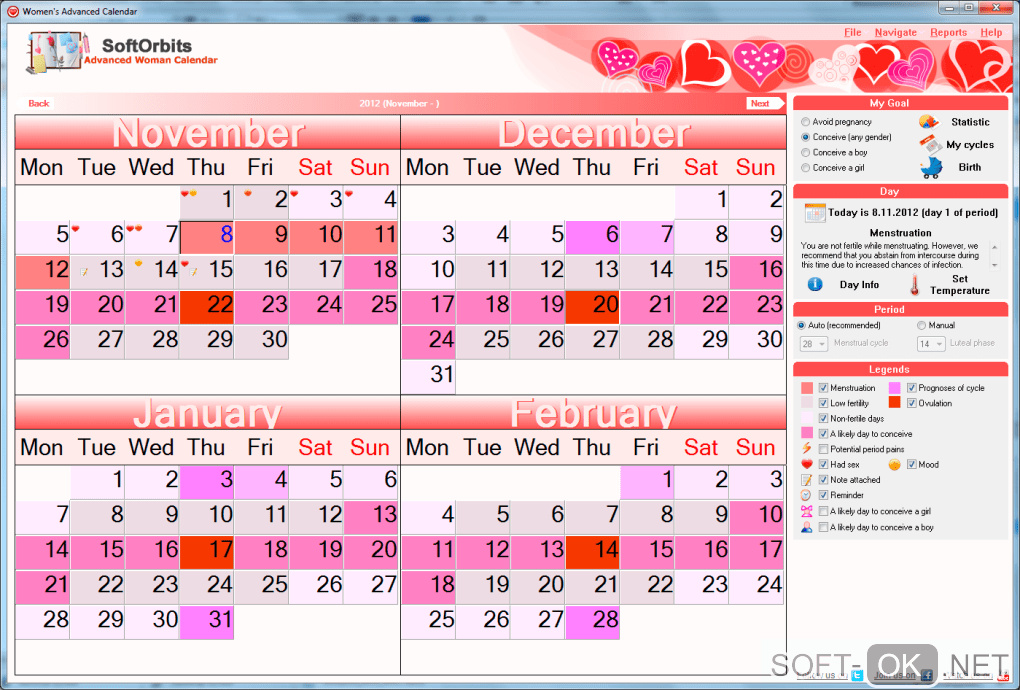
Task: Click the Today calendar icon
Action: [814, 213]
